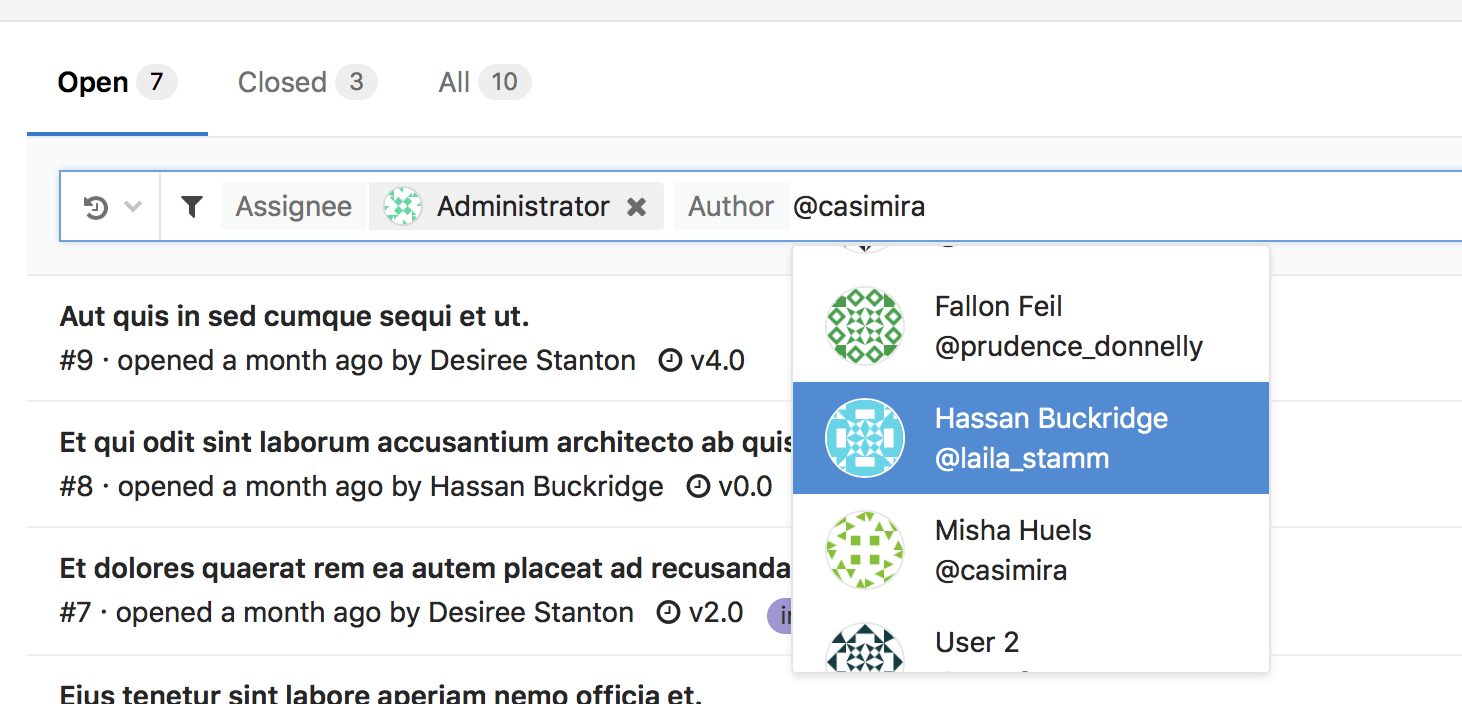The height and width of the screenshot is (704, 1462).
Task: Remove the Administrator assignee filter token
Action: click(636, 207)
